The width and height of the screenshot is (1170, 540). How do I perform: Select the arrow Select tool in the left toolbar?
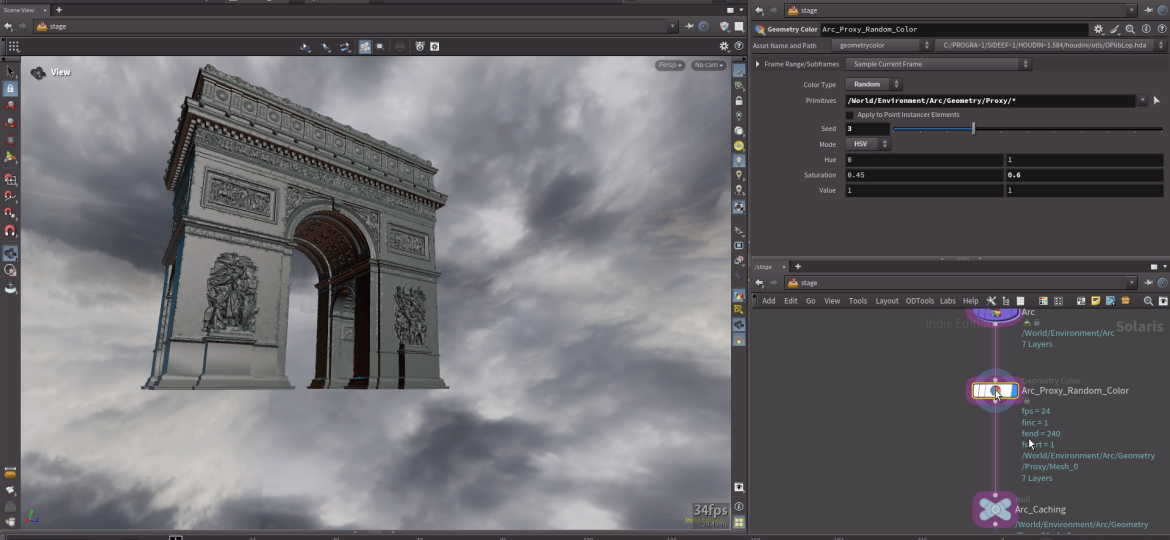pos(11,72)
